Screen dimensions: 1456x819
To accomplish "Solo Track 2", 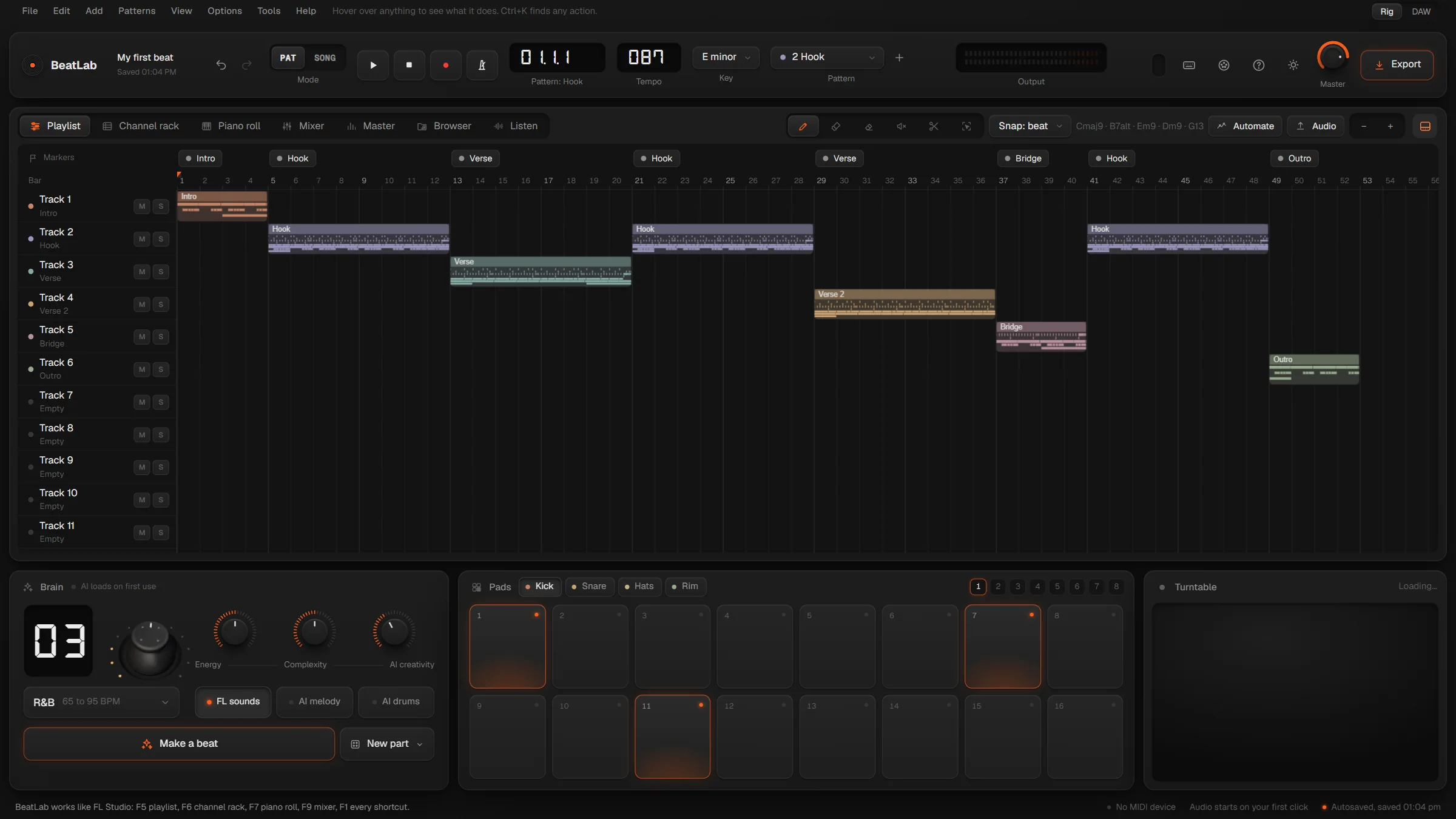I will [x=161, y=239].
